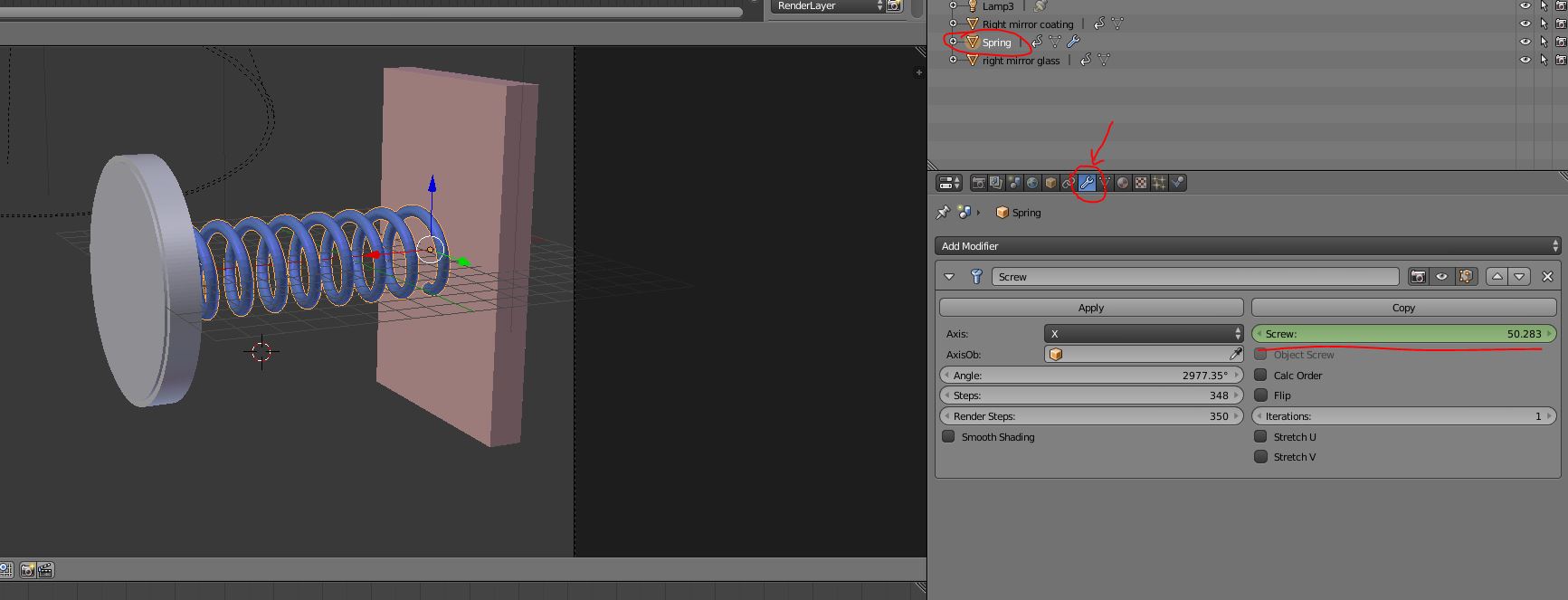Click the AxisOb eyedropper icon
Screen dimensions: 1568x600
point(1235,355)
